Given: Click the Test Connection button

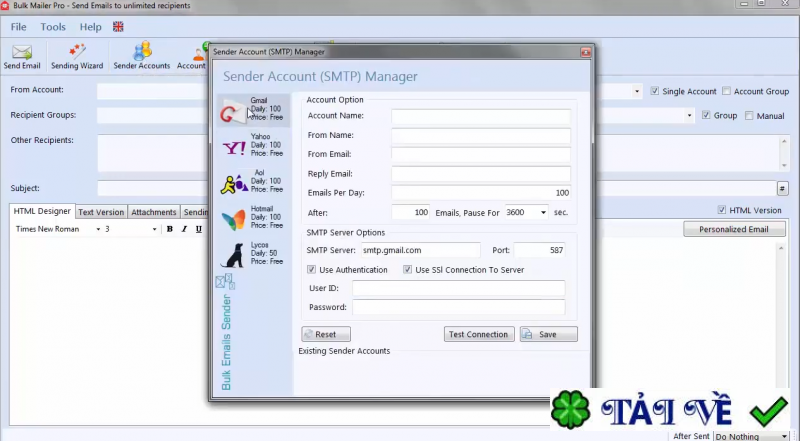Looking at the screenshot, I should [479, 334].
